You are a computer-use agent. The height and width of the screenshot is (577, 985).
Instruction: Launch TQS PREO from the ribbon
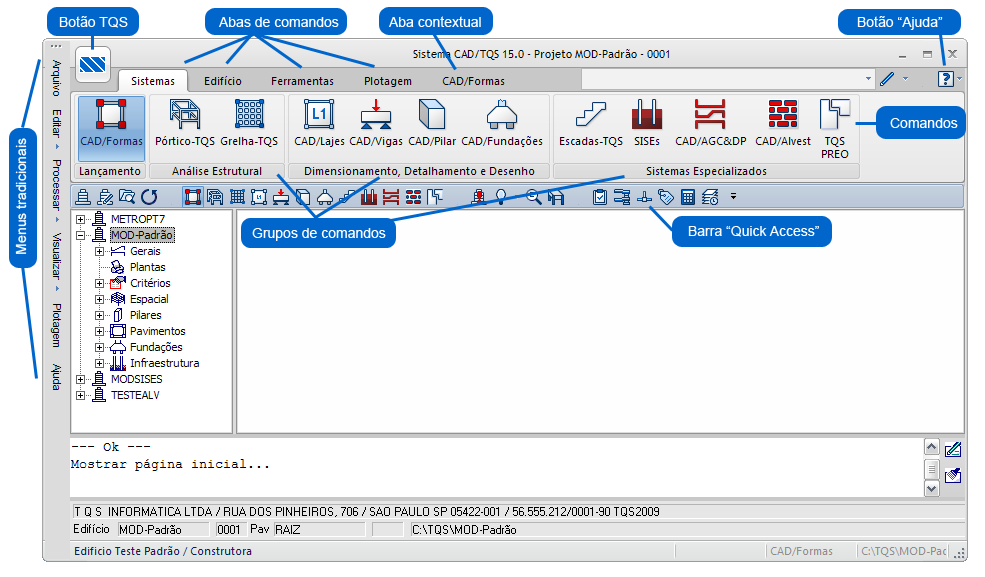click(835, 129)
